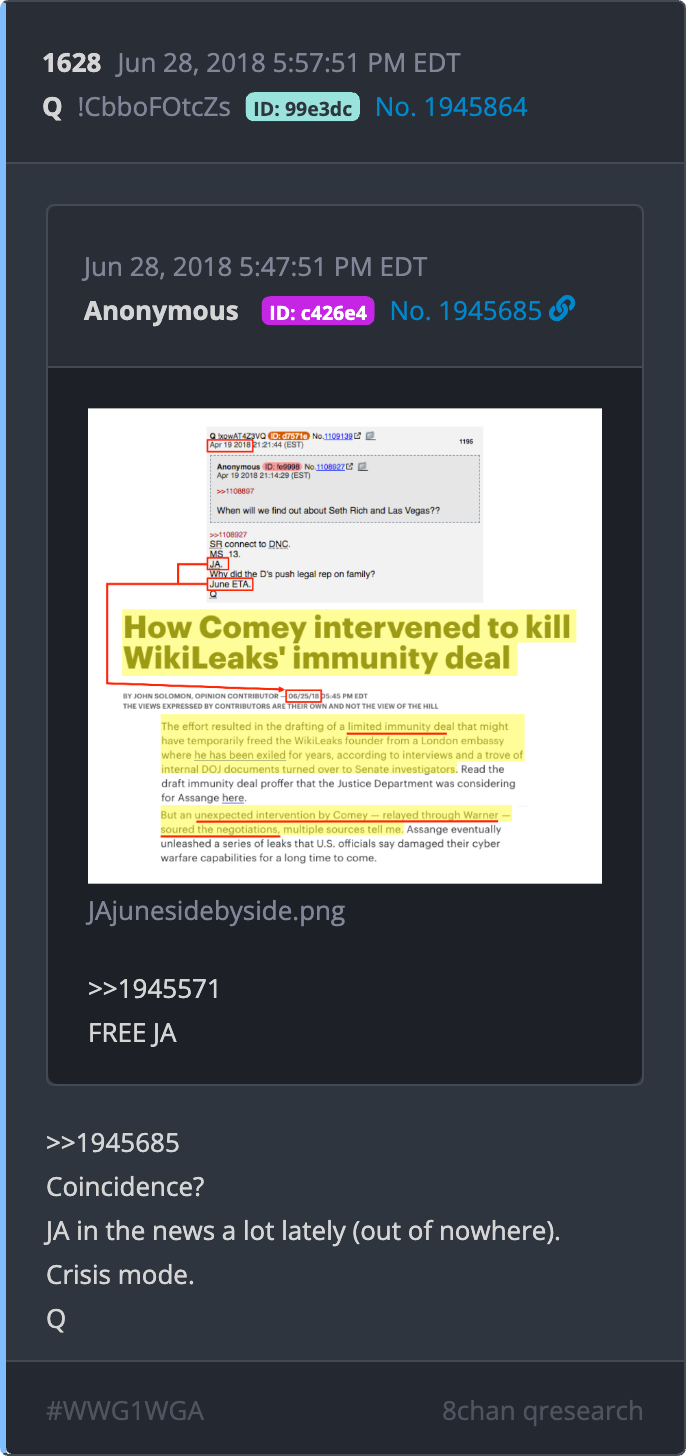Click the JAjunesidebyside.png file name
Screen dimensions: 686x1456
click(x=216, y=912)
